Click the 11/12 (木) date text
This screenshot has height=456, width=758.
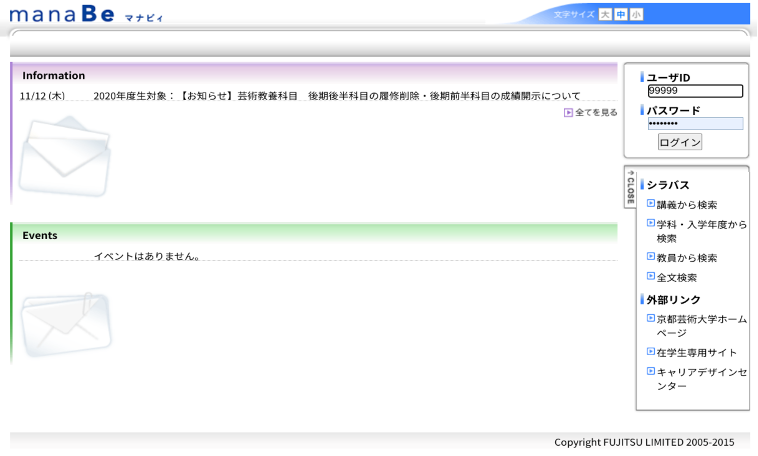point(42,96)
